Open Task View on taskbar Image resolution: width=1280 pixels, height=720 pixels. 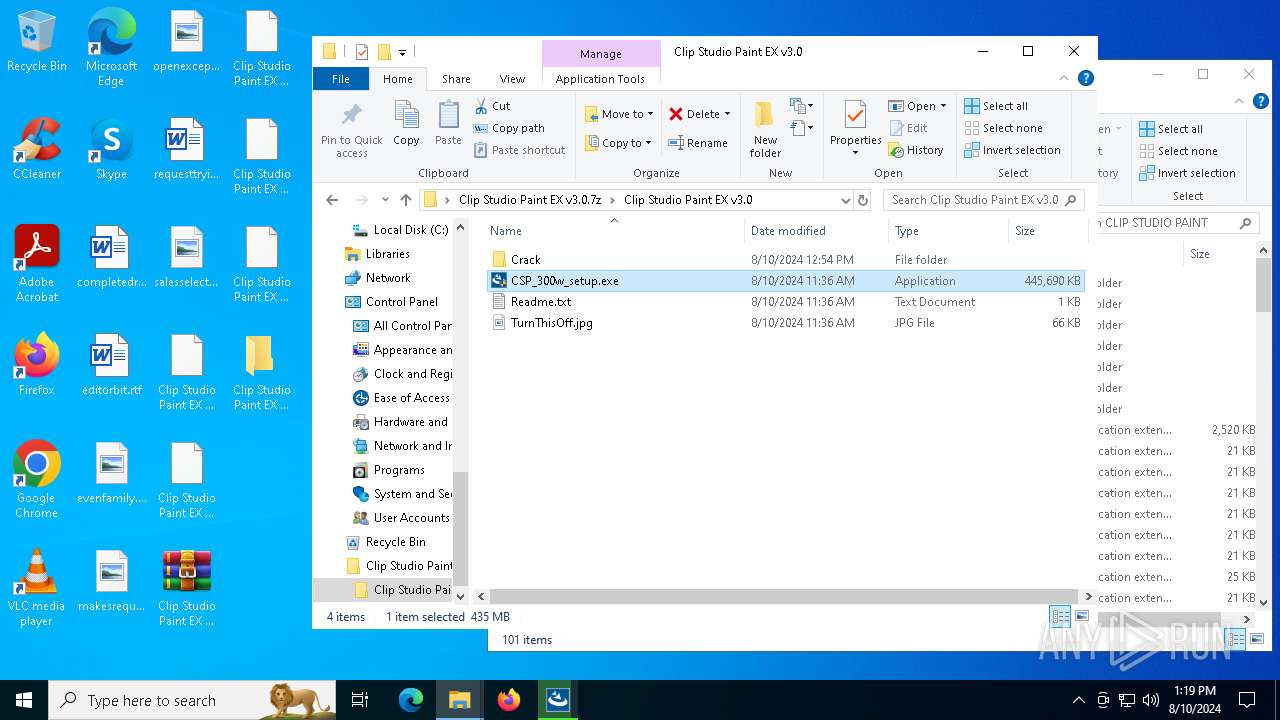[360, 700]
